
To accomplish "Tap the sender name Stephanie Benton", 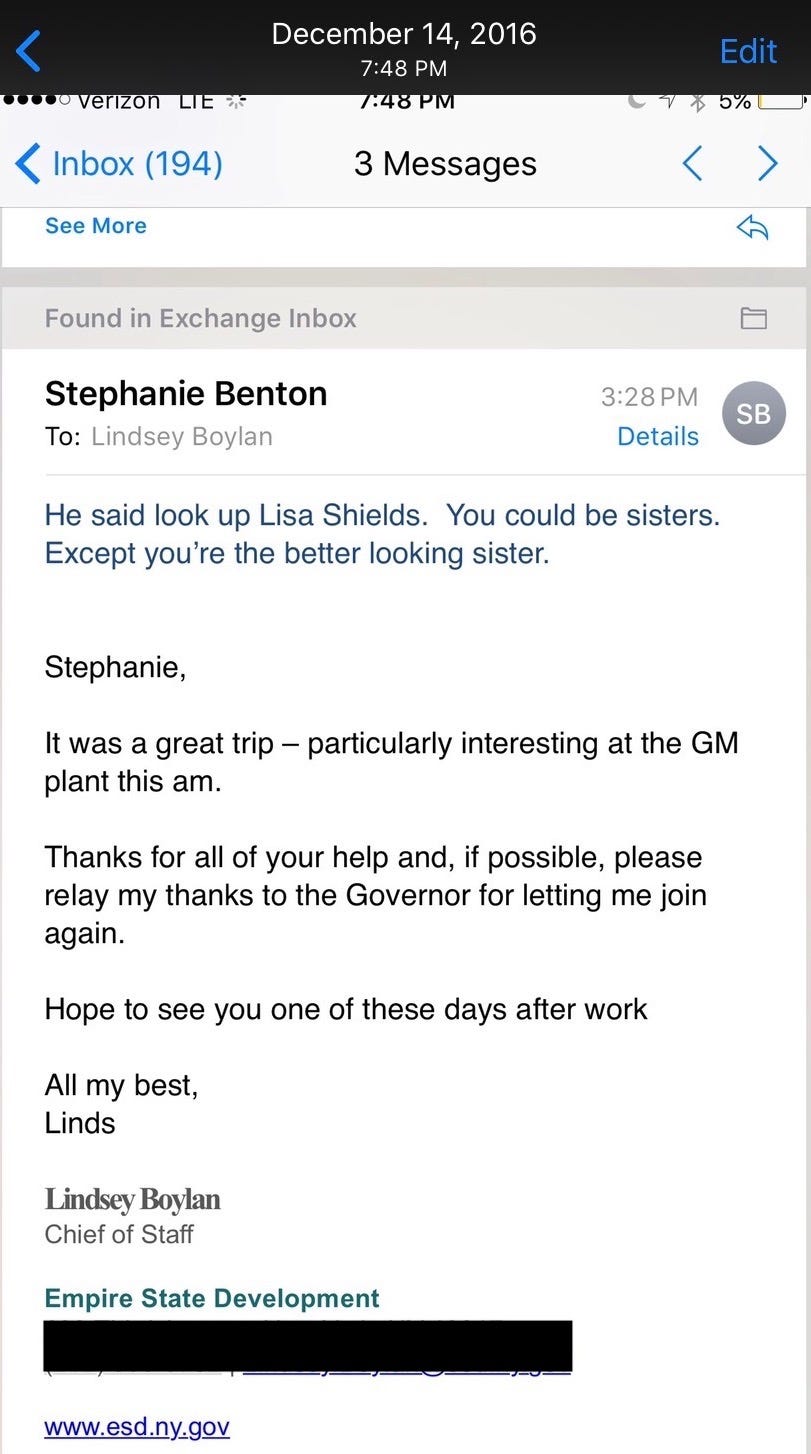I will coord(186,394).
